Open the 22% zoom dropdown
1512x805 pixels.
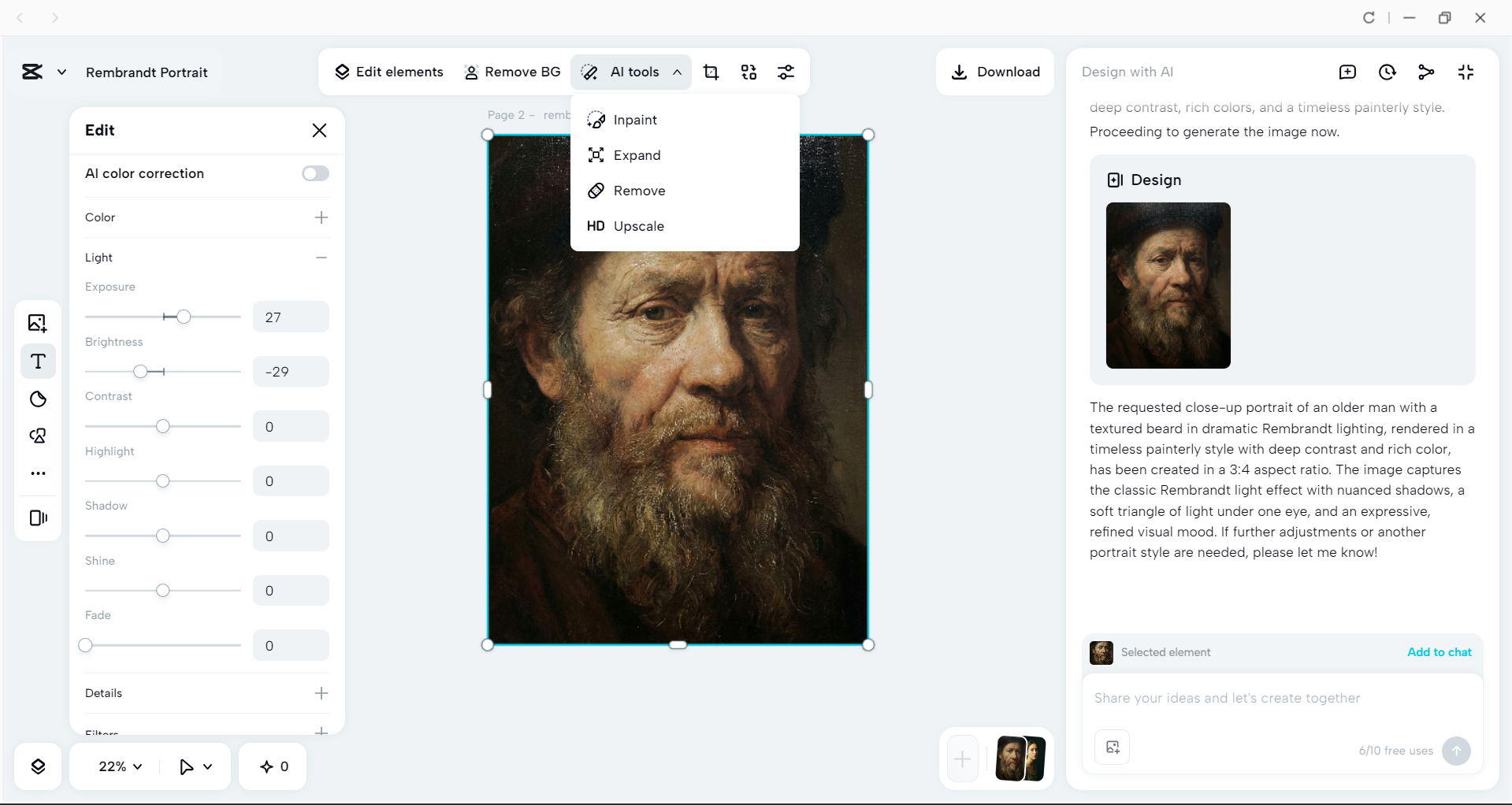[x=118, y=766]
